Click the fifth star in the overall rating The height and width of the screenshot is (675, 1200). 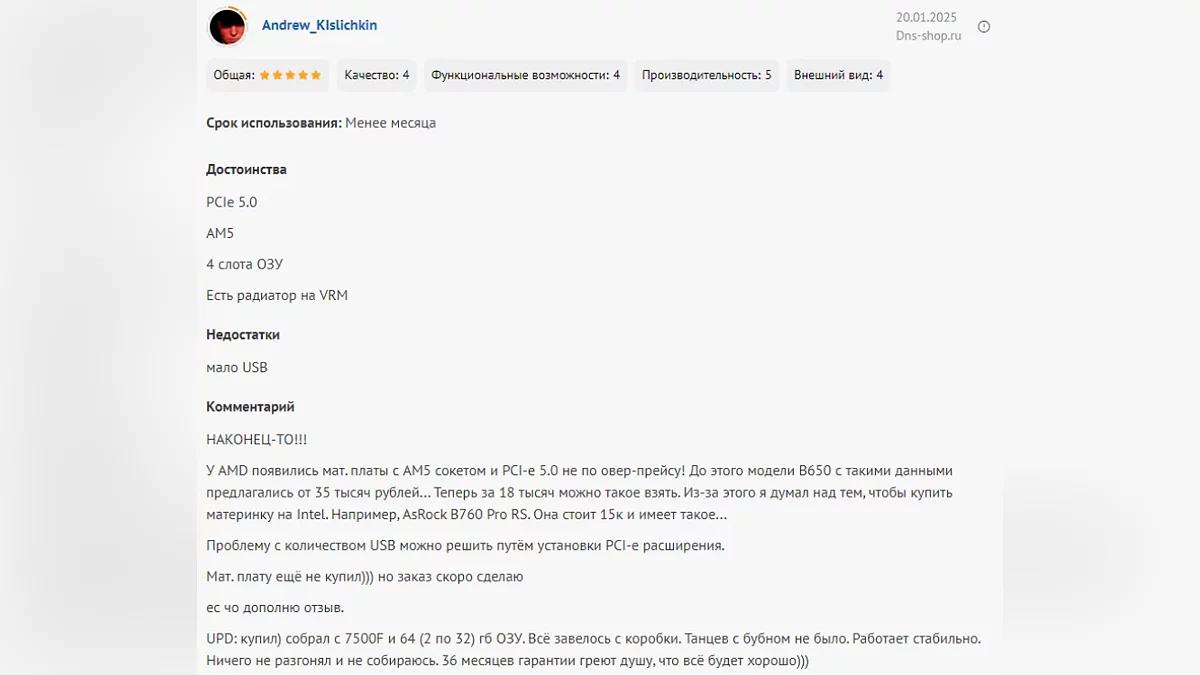point(316,75)
